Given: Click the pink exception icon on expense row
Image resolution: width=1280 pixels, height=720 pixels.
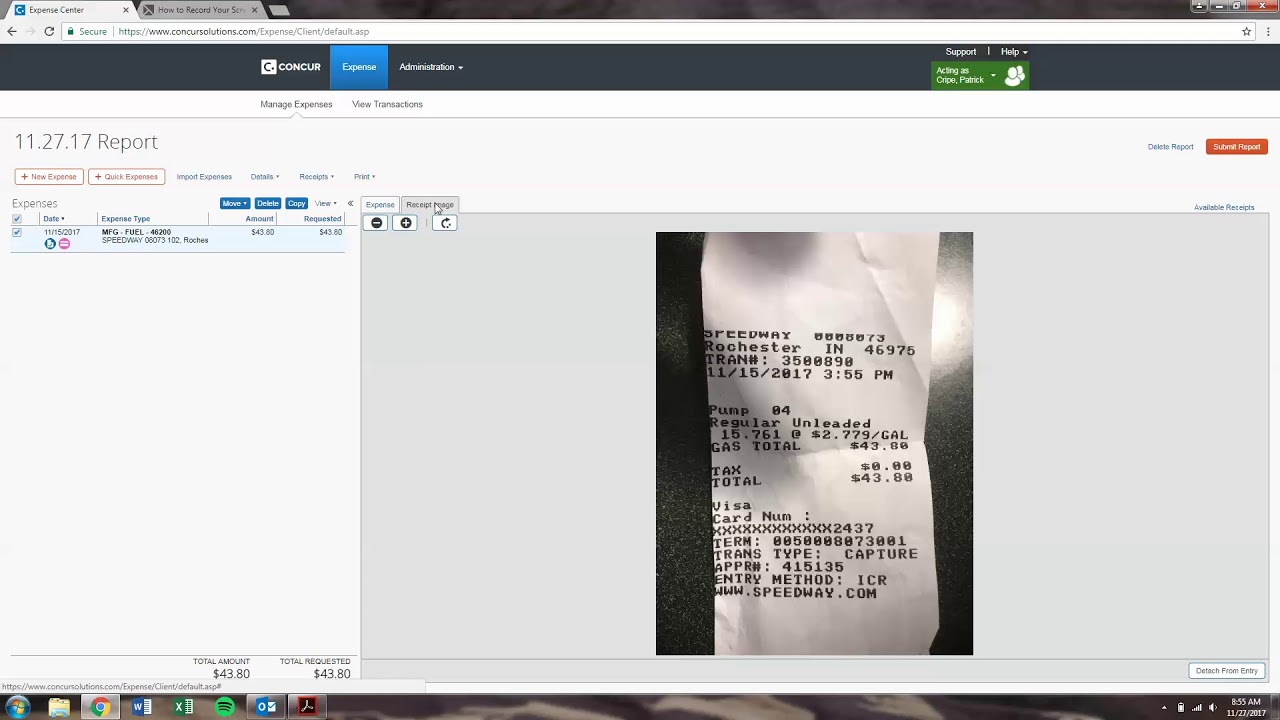Looking at the screenshot, I should [x=64, y=244].
